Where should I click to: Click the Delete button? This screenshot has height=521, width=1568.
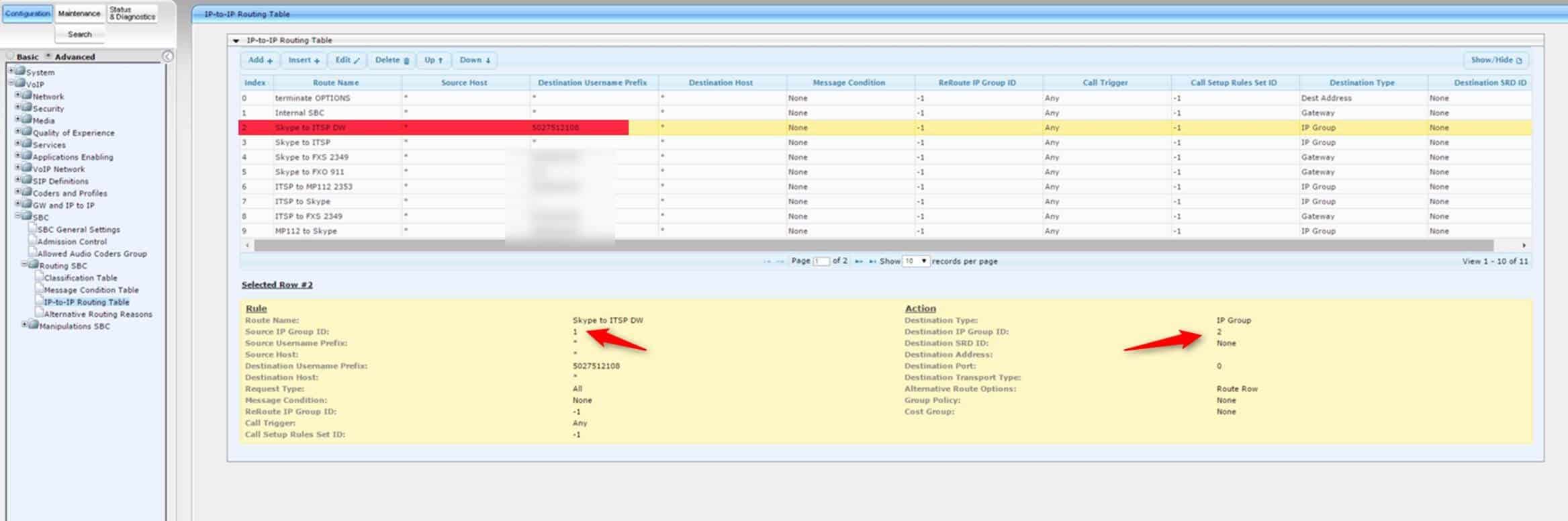391,60
